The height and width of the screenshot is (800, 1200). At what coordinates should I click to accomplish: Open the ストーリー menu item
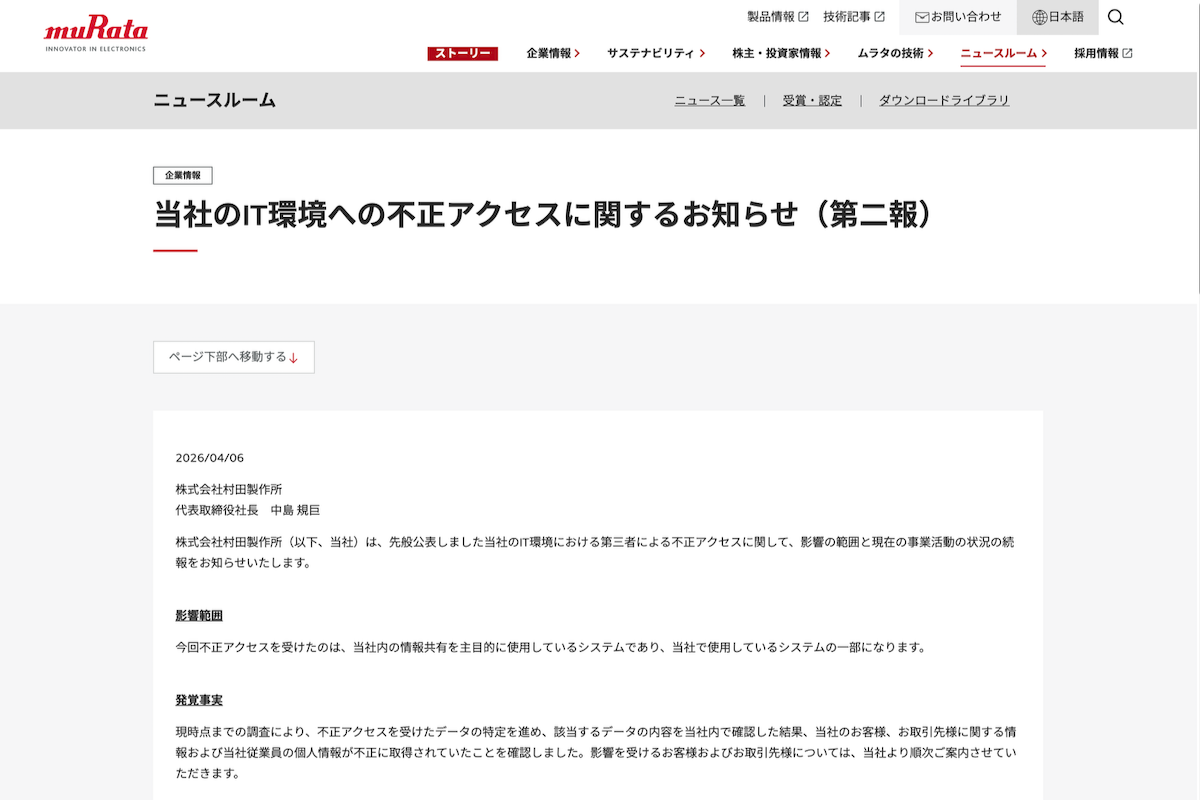[x=462, y=53]
